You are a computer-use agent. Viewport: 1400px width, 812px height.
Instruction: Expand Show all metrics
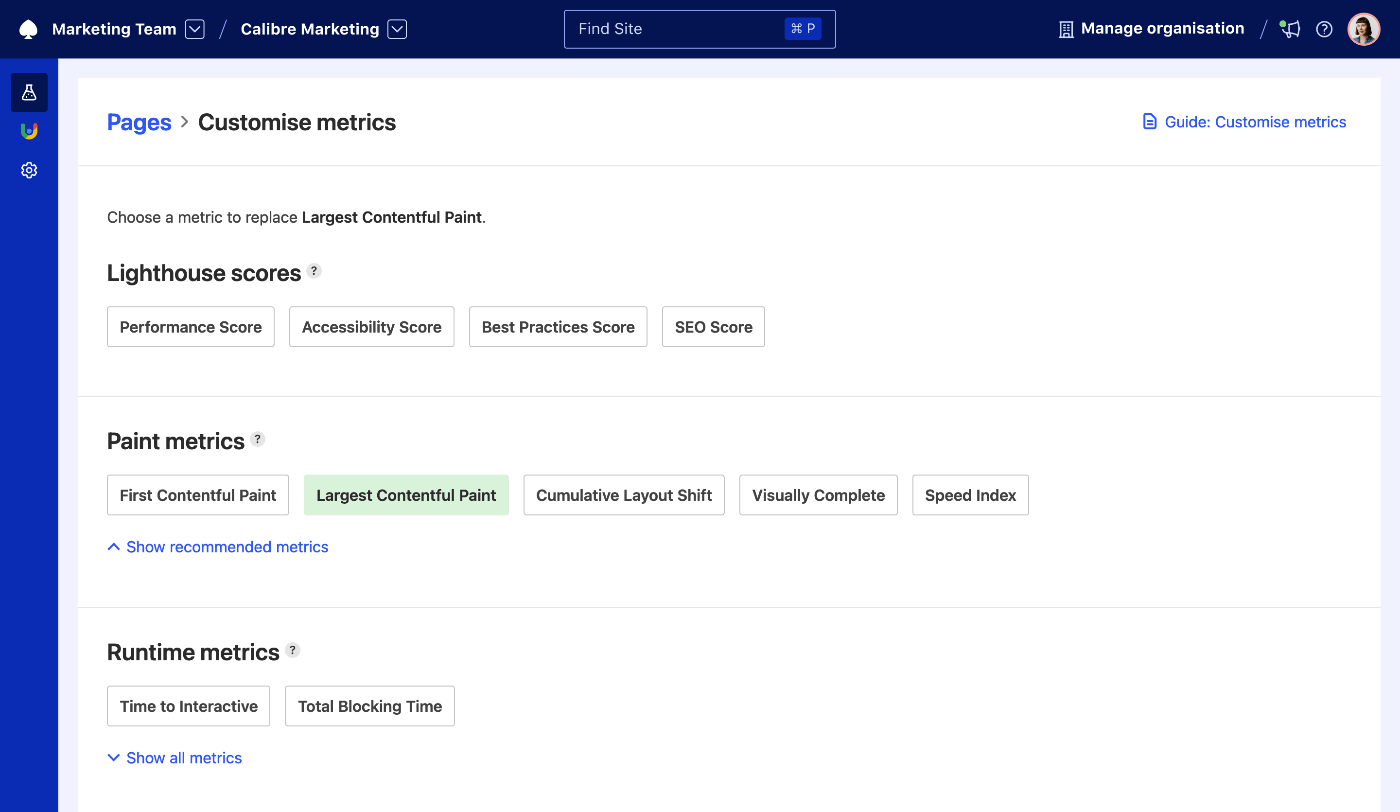pos(174,757)
